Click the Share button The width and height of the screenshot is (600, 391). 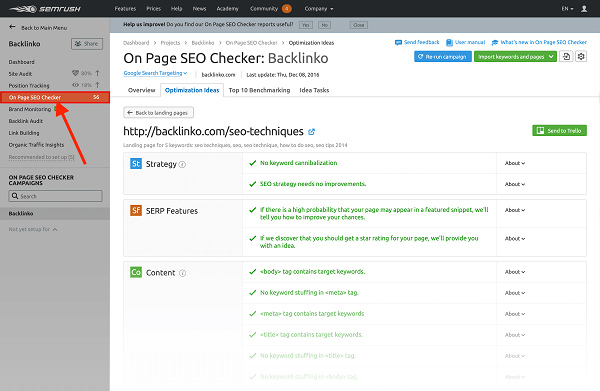click(x=87, y=44)
